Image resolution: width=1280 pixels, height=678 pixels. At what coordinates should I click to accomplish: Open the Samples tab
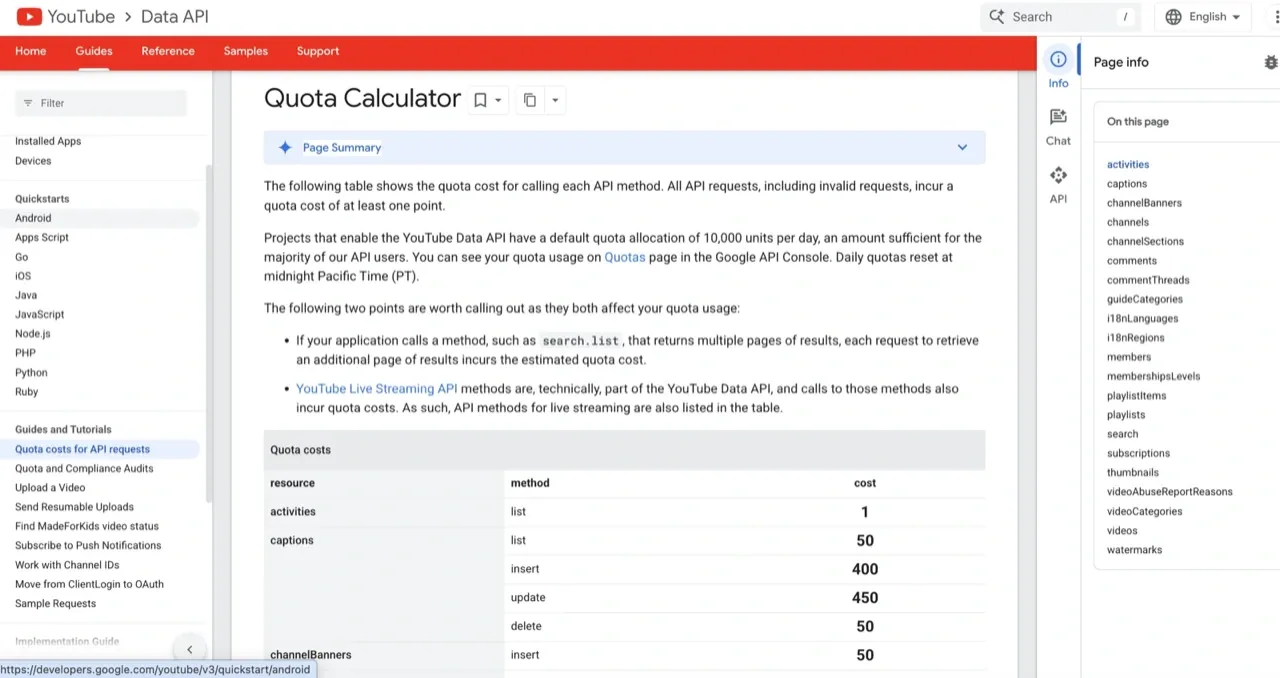[245, 51]
